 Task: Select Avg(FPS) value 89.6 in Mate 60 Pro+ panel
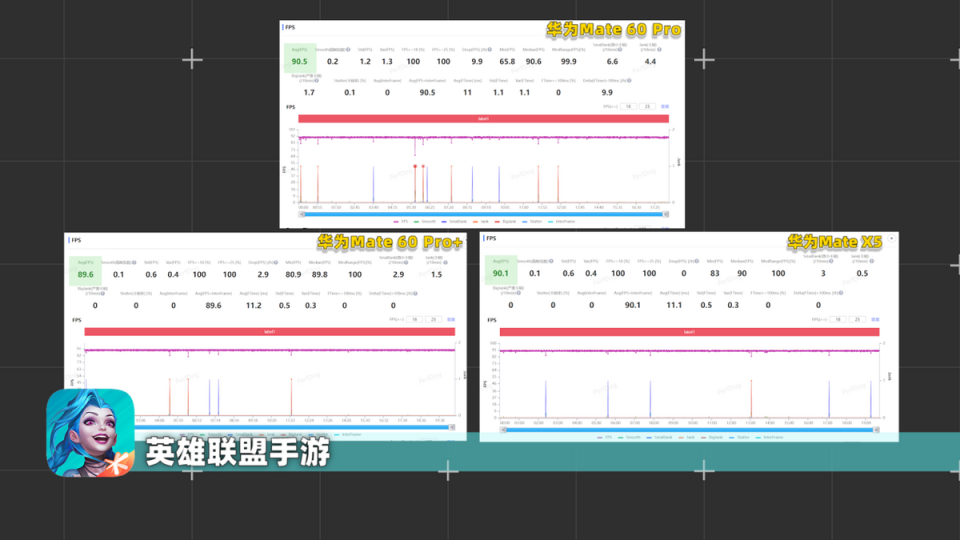[86, 274]
